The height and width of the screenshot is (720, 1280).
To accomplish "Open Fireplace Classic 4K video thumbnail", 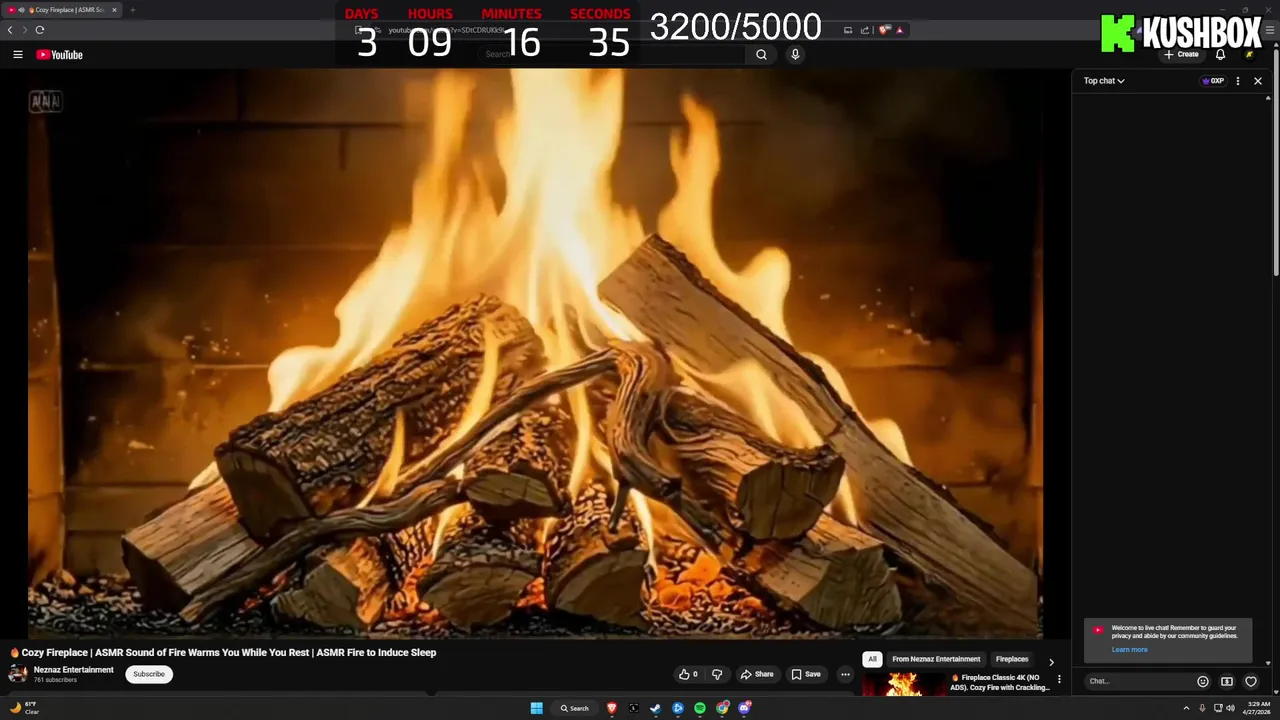I will (904, 684).
